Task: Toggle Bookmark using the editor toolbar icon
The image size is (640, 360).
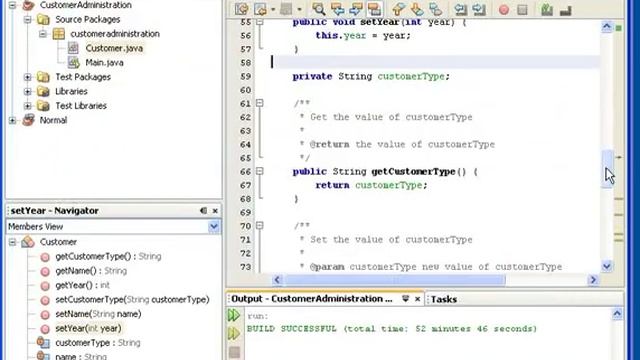Action: click(x=436, y=9)
